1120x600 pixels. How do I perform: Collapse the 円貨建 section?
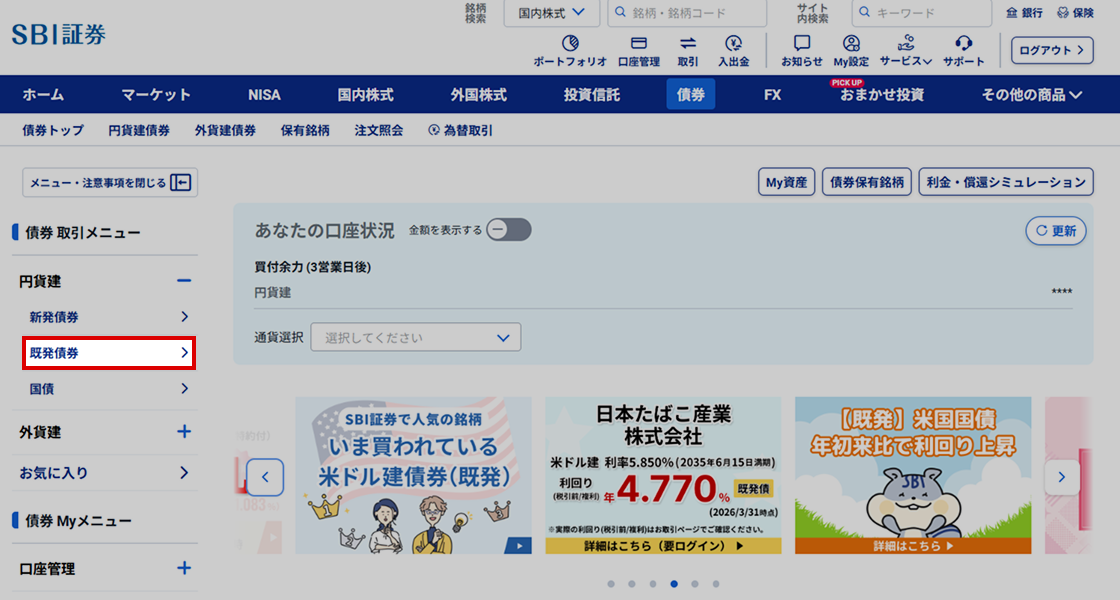click(184, 281)
